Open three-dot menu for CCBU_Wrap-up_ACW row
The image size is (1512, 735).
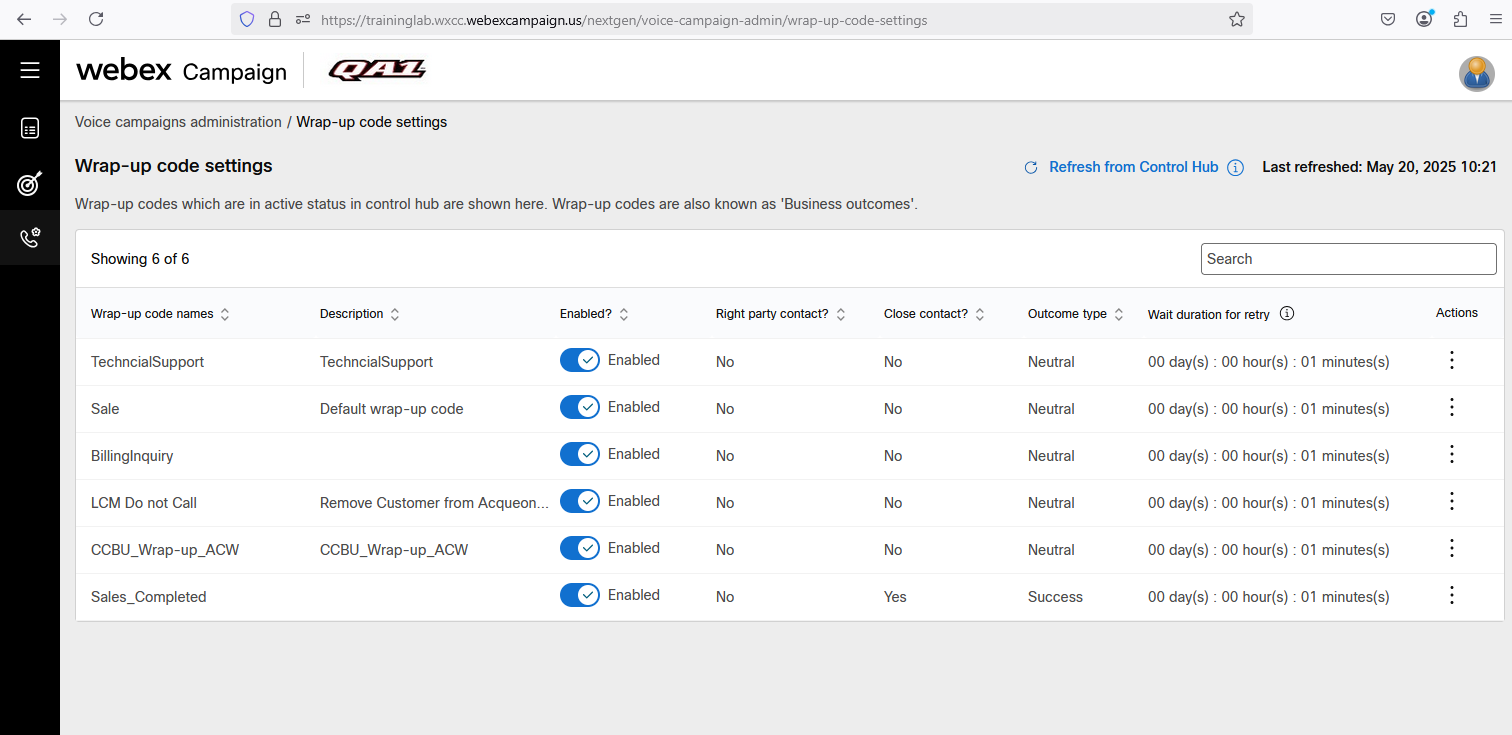(x=1452, y=549)
